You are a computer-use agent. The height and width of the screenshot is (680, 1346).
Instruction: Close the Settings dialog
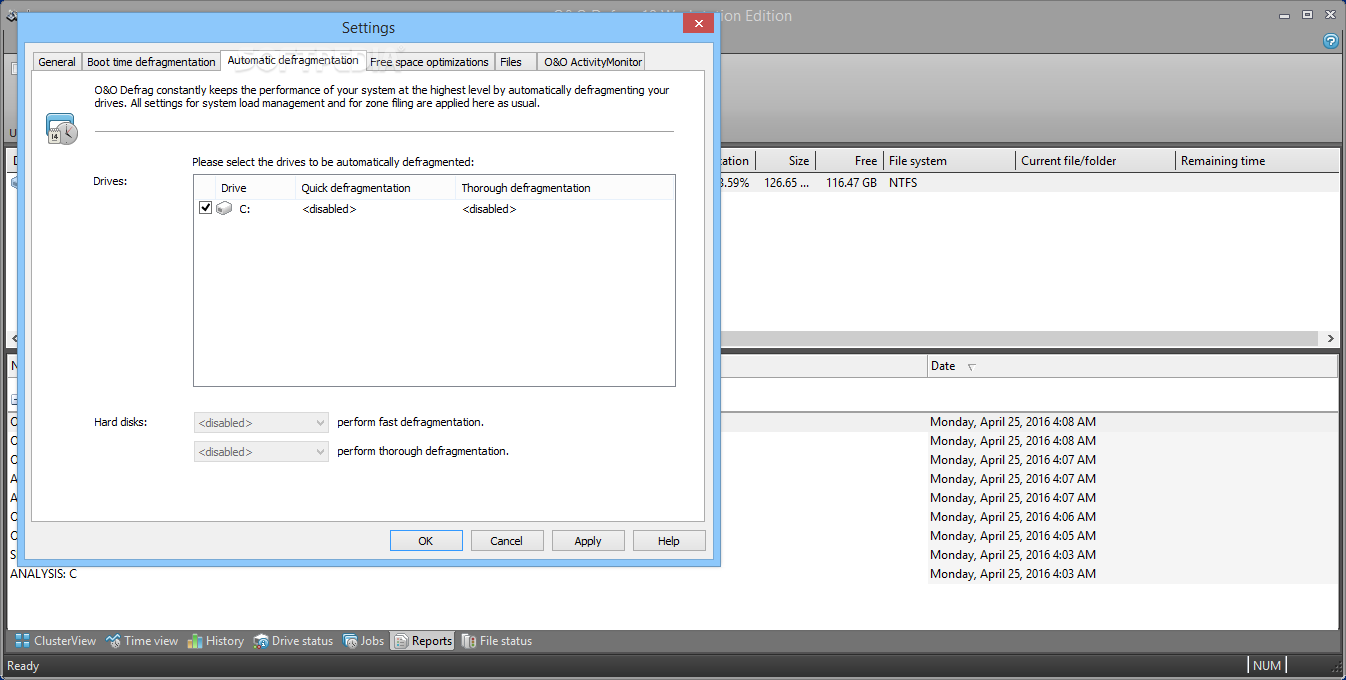(x=698, y=23)
